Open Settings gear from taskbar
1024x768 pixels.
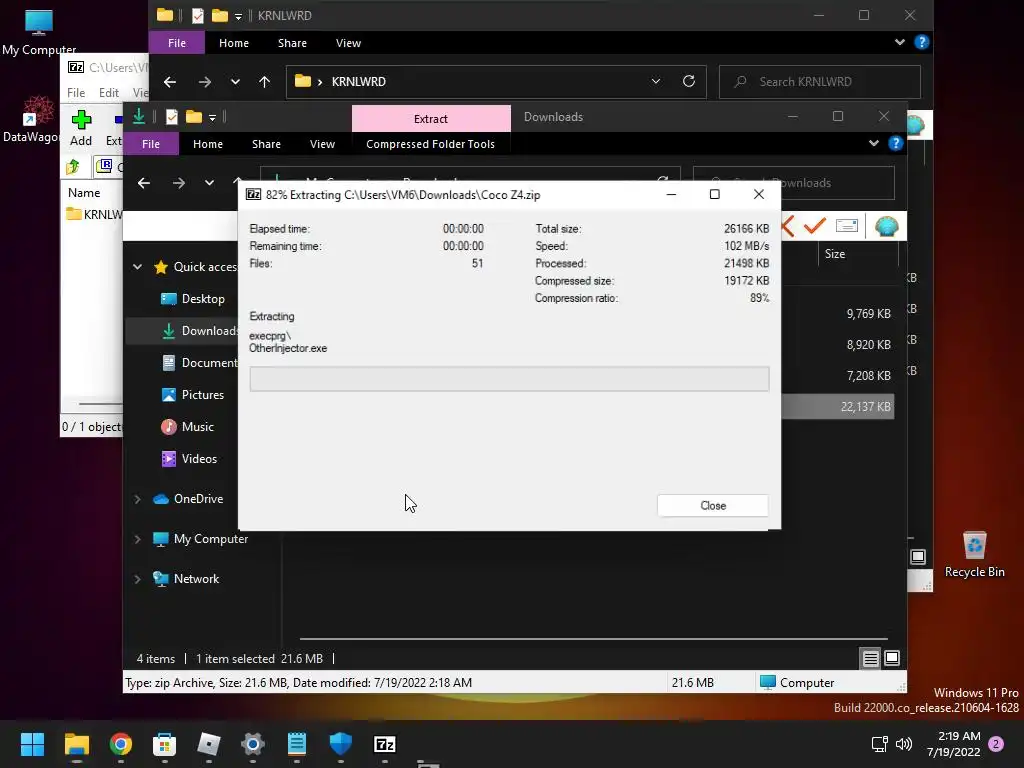253,744
